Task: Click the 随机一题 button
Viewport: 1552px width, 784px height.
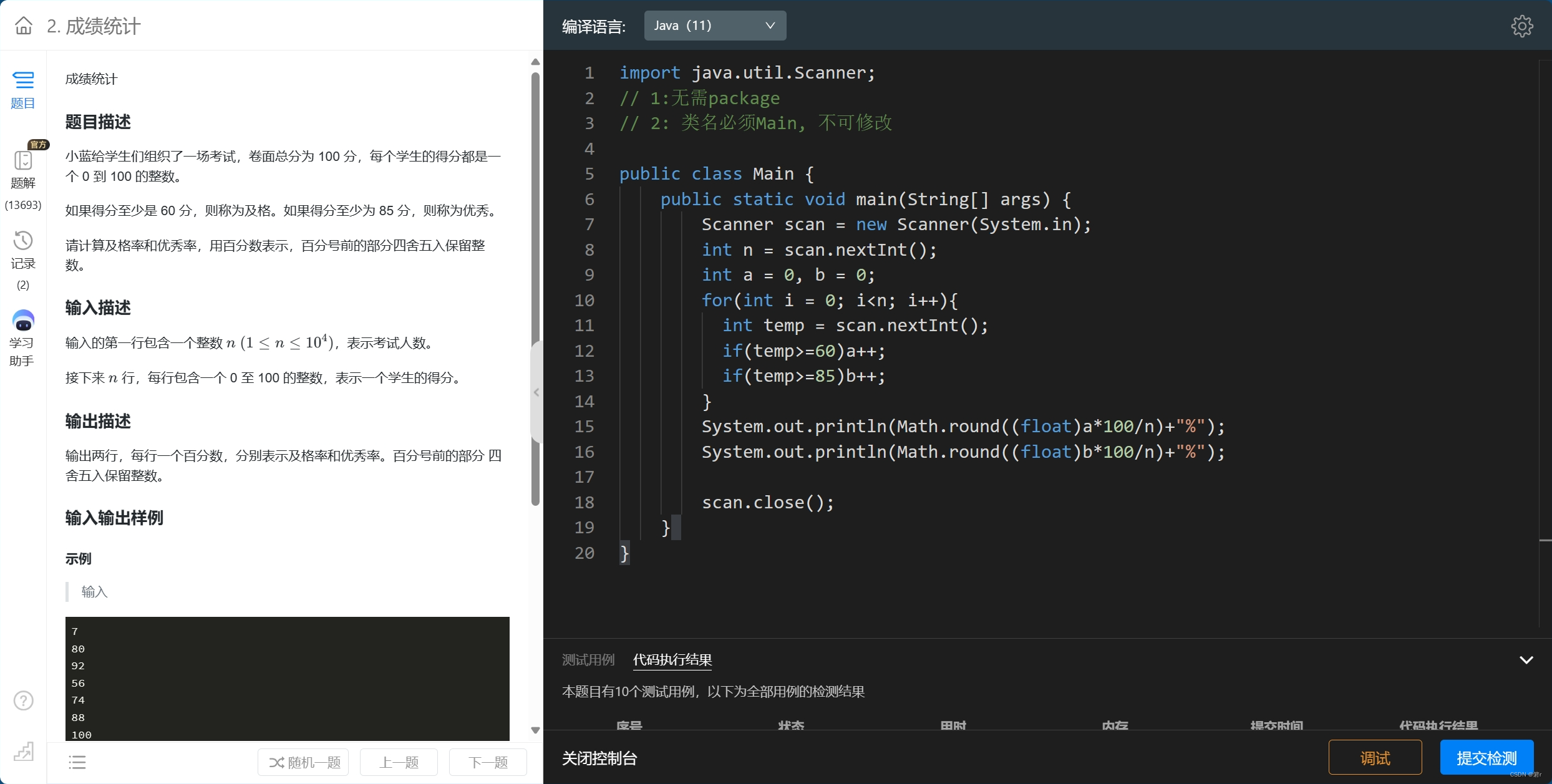Action: click(304, 762)
